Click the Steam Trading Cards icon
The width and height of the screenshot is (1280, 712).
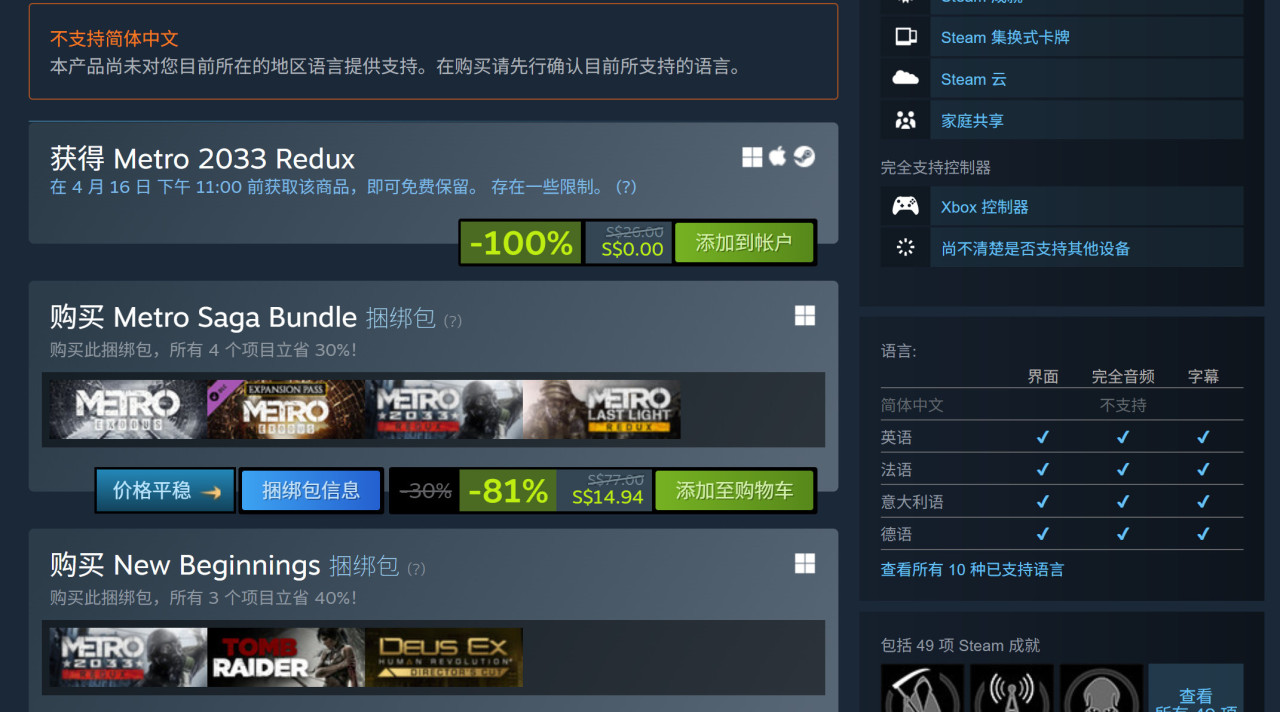(x=906, y=37)
